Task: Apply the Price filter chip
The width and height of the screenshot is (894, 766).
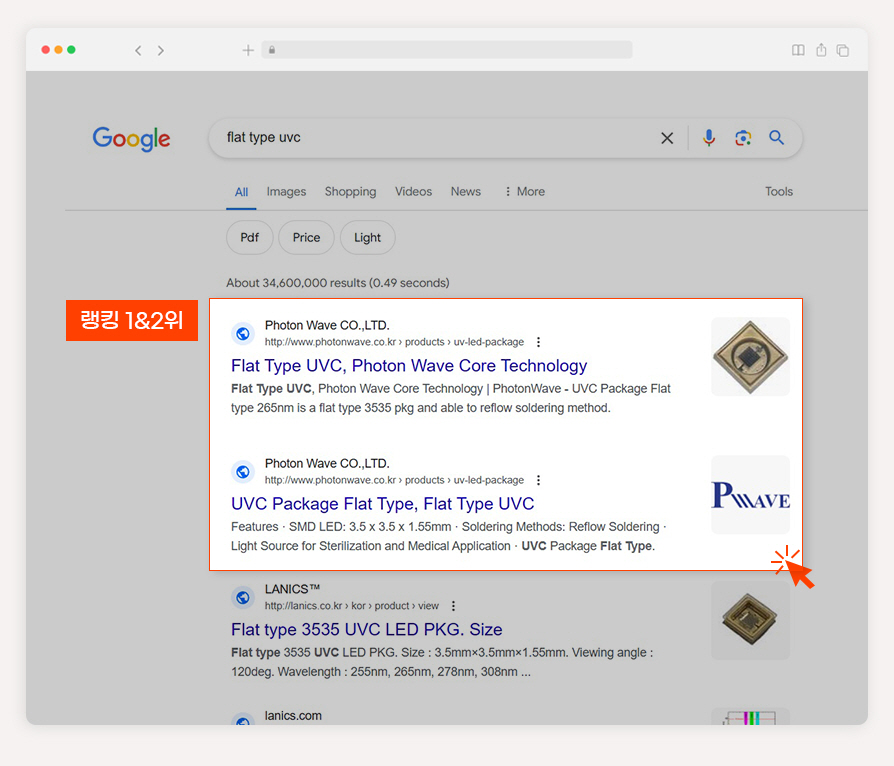Action: [x=306, y=237]
